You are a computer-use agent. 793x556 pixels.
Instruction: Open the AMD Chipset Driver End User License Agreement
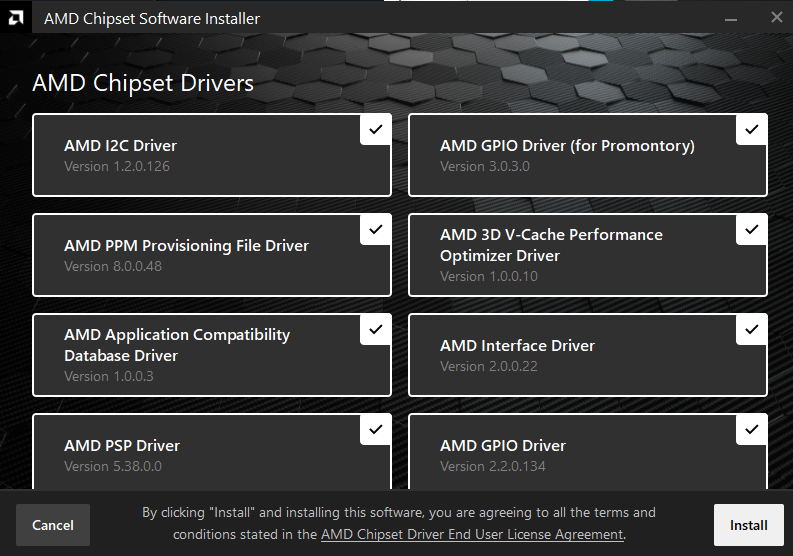click(x=472, y=535)
